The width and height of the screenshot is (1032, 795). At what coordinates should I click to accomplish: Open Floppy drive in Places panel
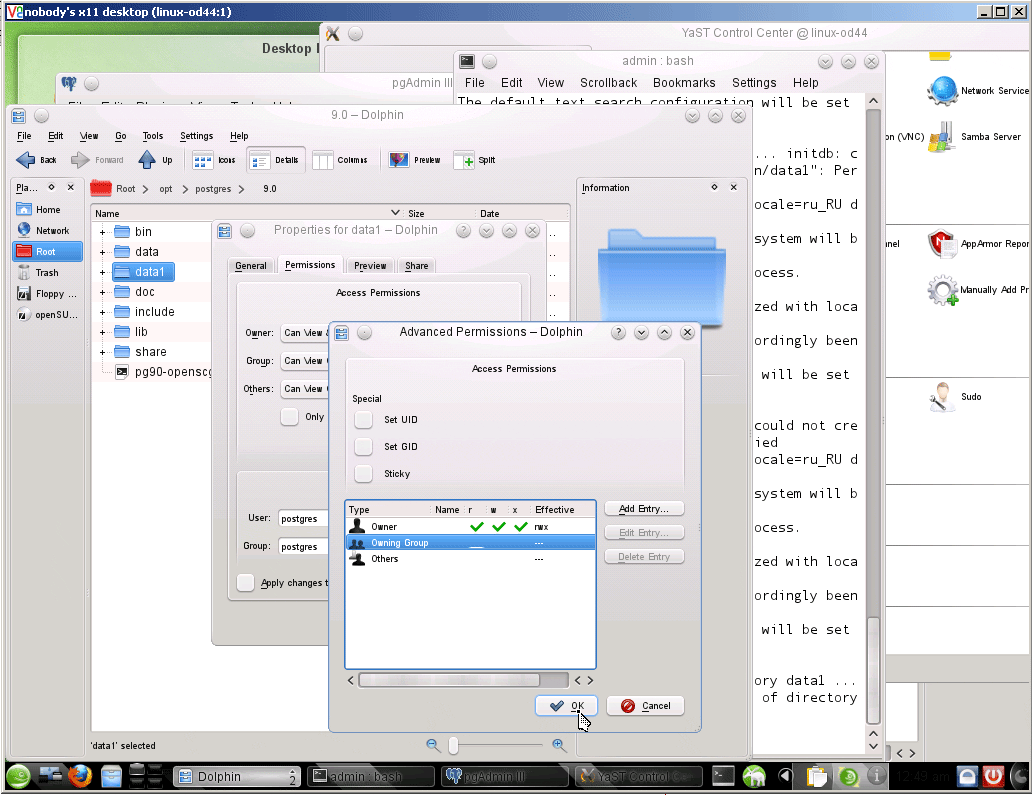coord(47,294)
